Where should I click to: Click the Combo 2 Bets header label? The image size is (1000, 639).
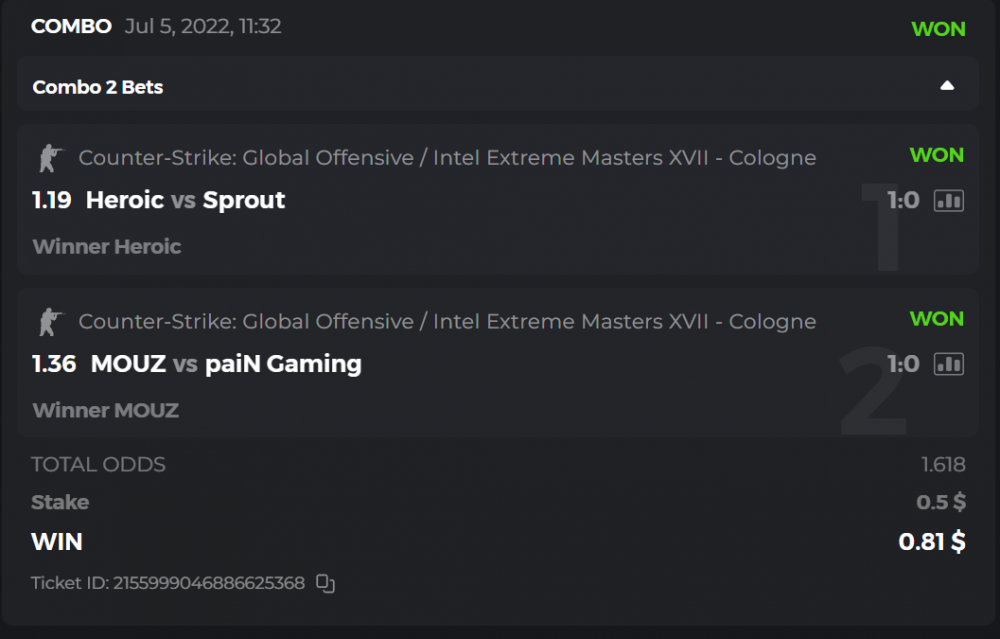(x=98, y=87)
